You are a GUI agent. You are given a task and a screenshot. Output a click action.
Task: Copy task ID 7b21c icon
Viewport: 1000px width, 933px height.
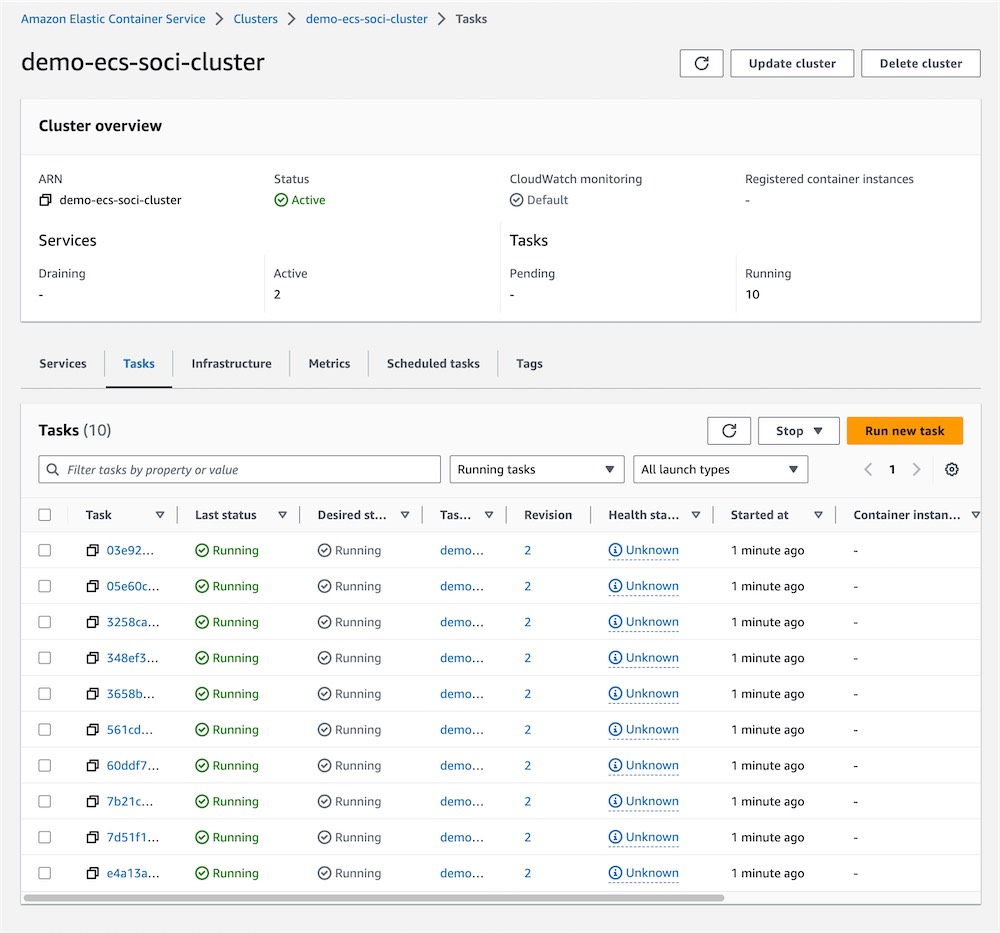tap(93, 801)
